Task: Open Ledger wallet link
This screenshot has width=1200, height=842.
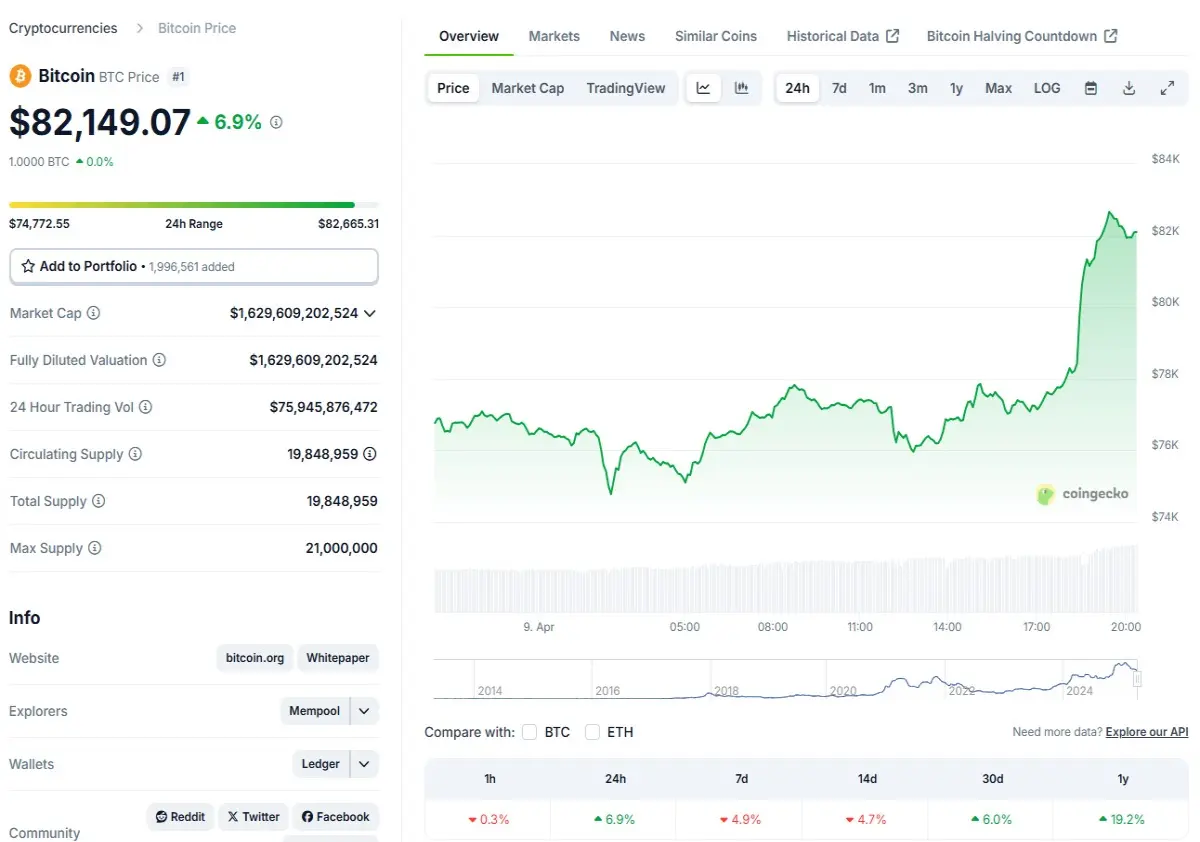Action: (x=321, y=764)
